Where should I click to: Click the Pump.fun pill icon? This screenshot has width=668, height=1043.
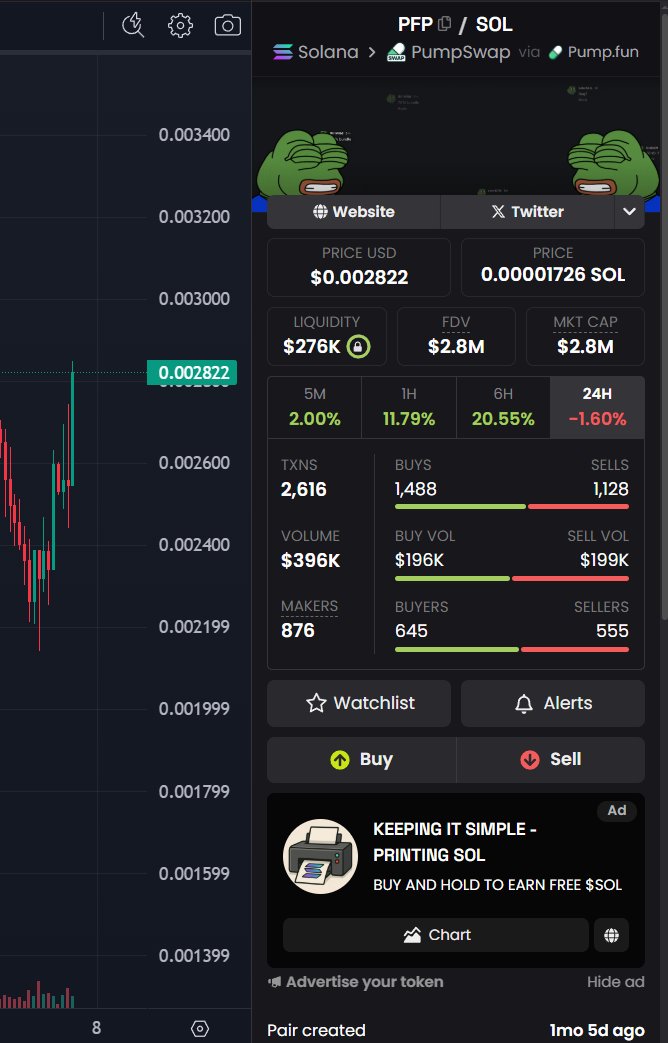(555, 52)
